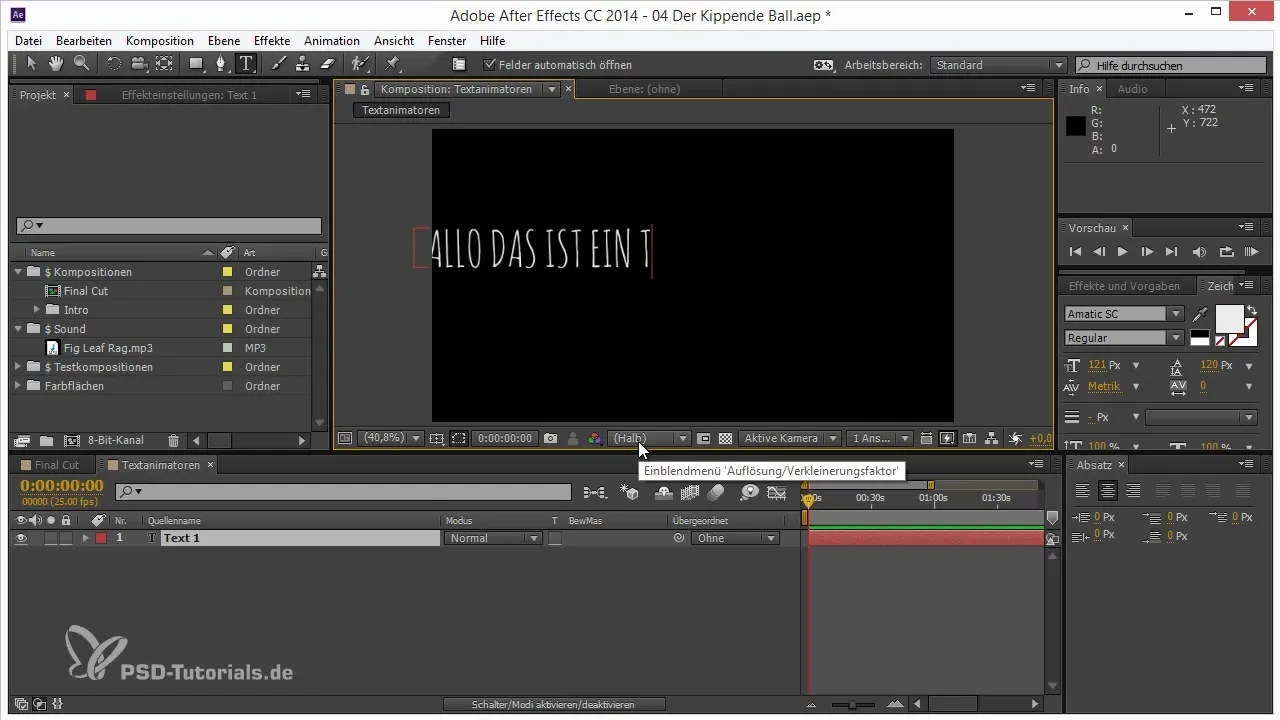Open the composition flowchart icon
This screenshot has width=1280, height=720.
(991, 438)
